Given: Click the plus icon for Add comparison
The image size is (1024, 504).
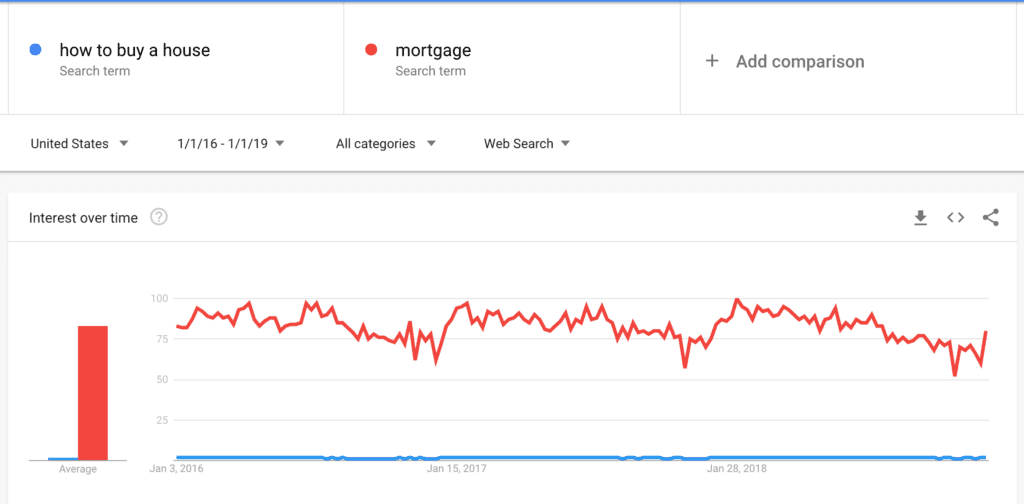Looking at the screenshot, I should pos(712,61).
